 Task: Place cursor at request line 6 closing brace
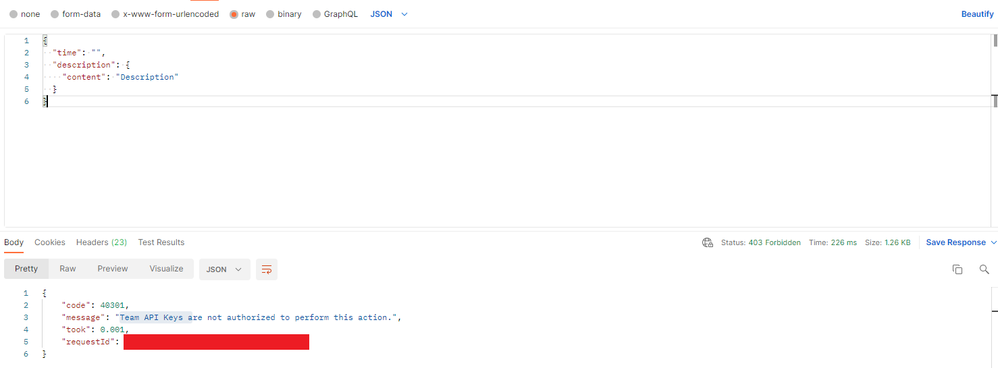tap(45, 101)
